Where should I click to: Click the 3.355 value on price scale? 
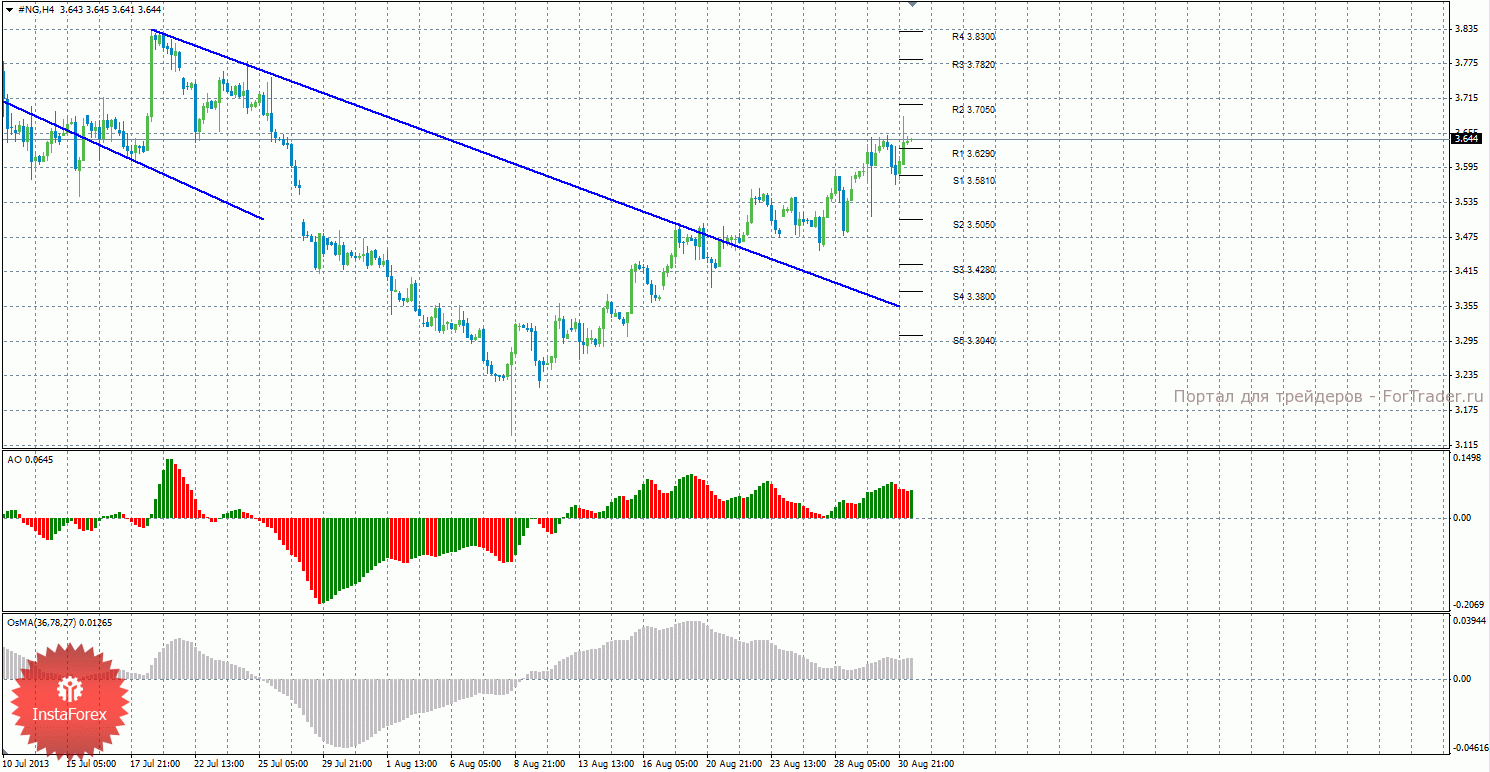tap(1467, 306)
